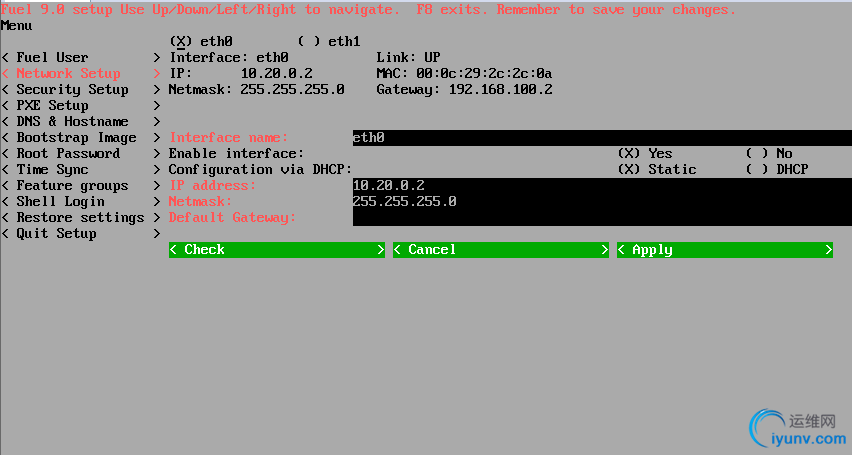This screenshot has width=852, height=455.
Task: Open Root Password menu entry
Action: (82, 153)
